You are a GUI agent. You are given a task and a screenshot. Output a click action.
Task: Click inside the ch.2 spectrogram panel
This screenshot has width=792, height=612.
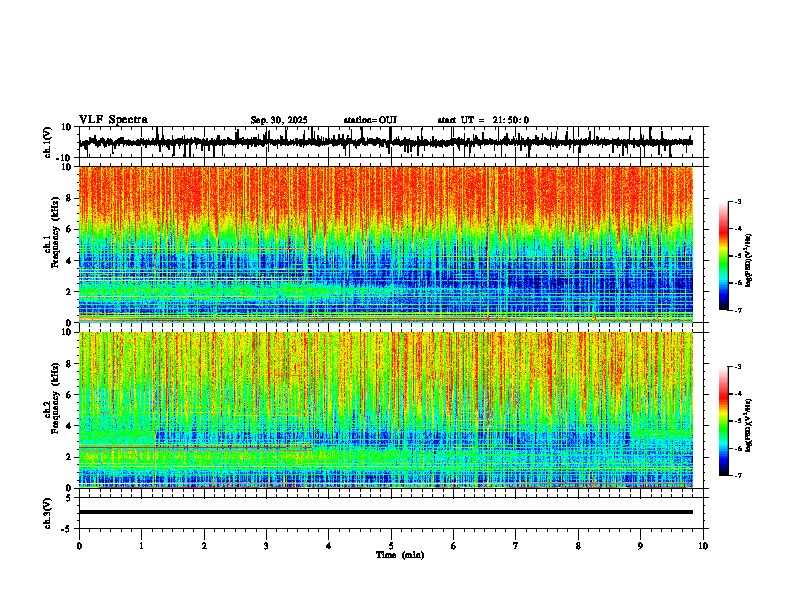pyautogui.click(x=386, y=410)
